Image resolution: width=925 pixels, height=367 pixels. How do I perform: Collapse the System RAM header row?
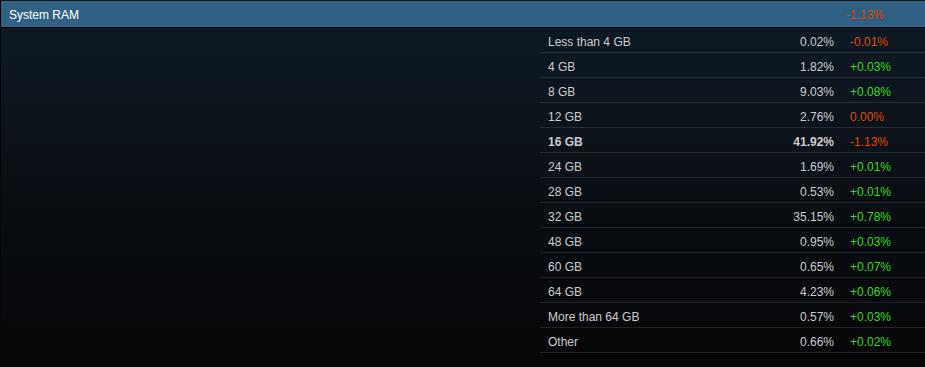(462, 15)
